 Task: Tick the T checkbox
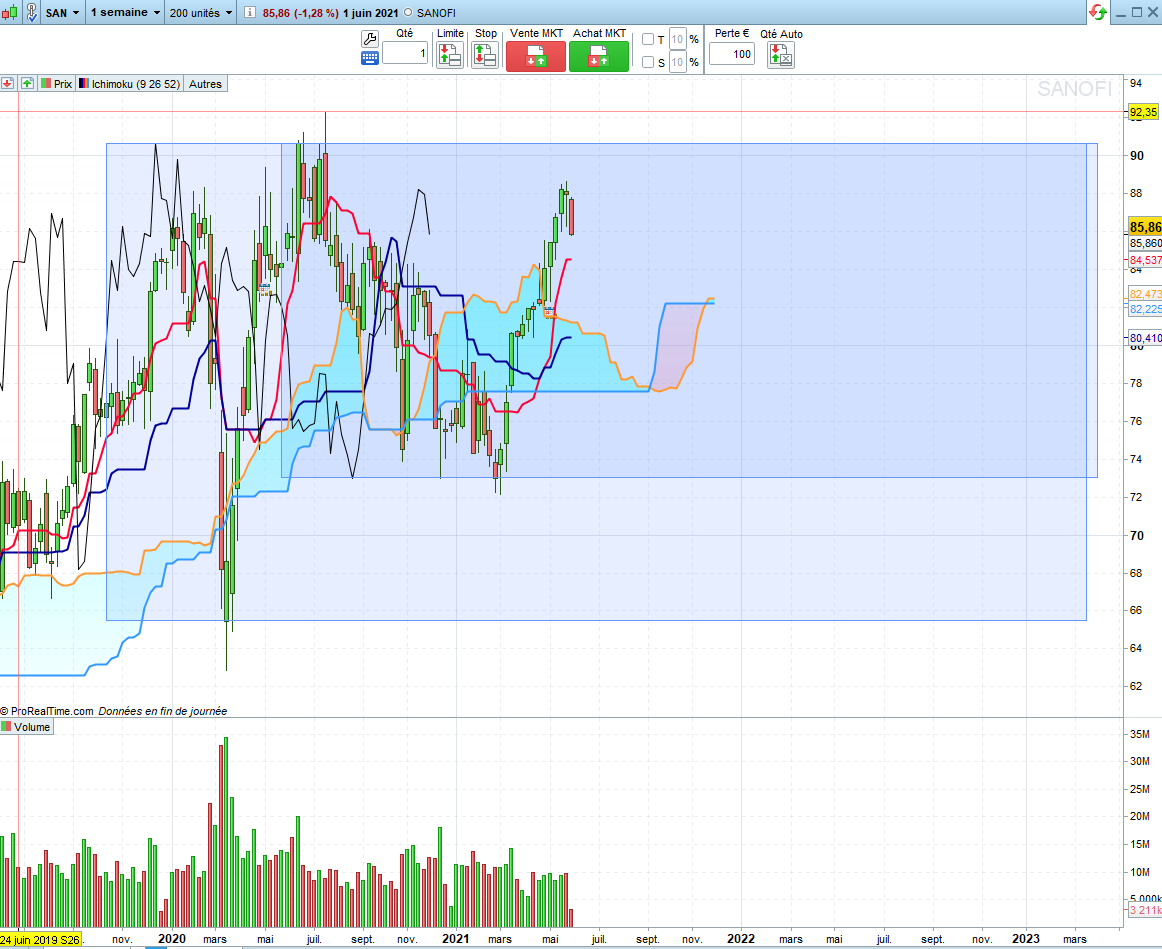[648, 39]
